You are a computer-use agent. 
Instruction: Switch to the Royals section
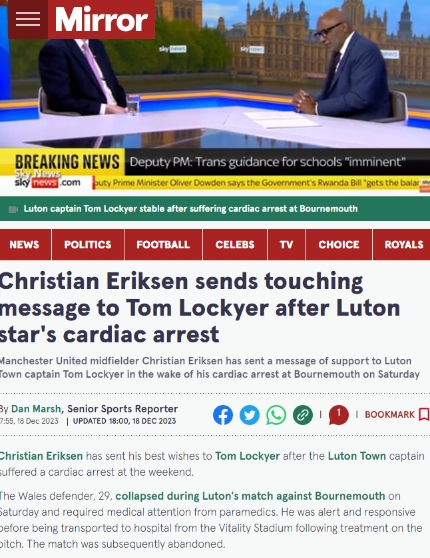[402, 245]
